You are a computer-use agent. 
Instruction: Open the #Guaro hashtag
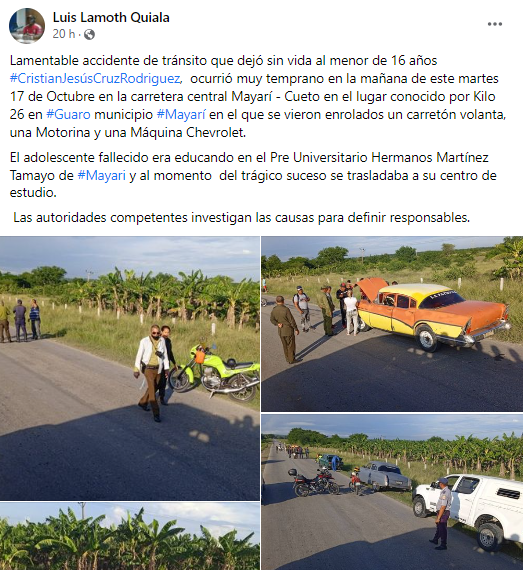click(x=68, y=115)
